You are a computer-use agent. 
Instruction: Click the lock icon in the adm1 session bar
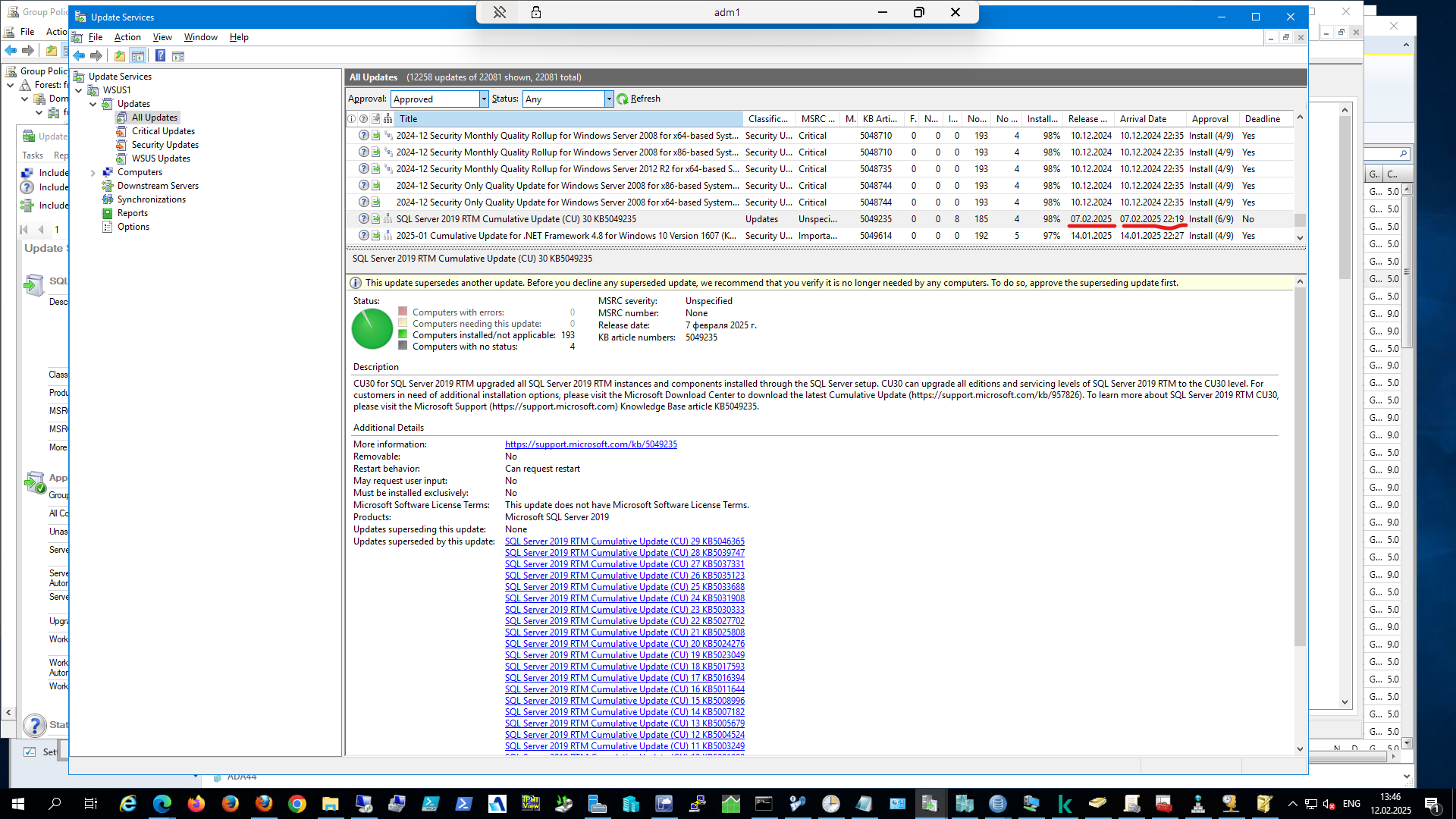536,12
